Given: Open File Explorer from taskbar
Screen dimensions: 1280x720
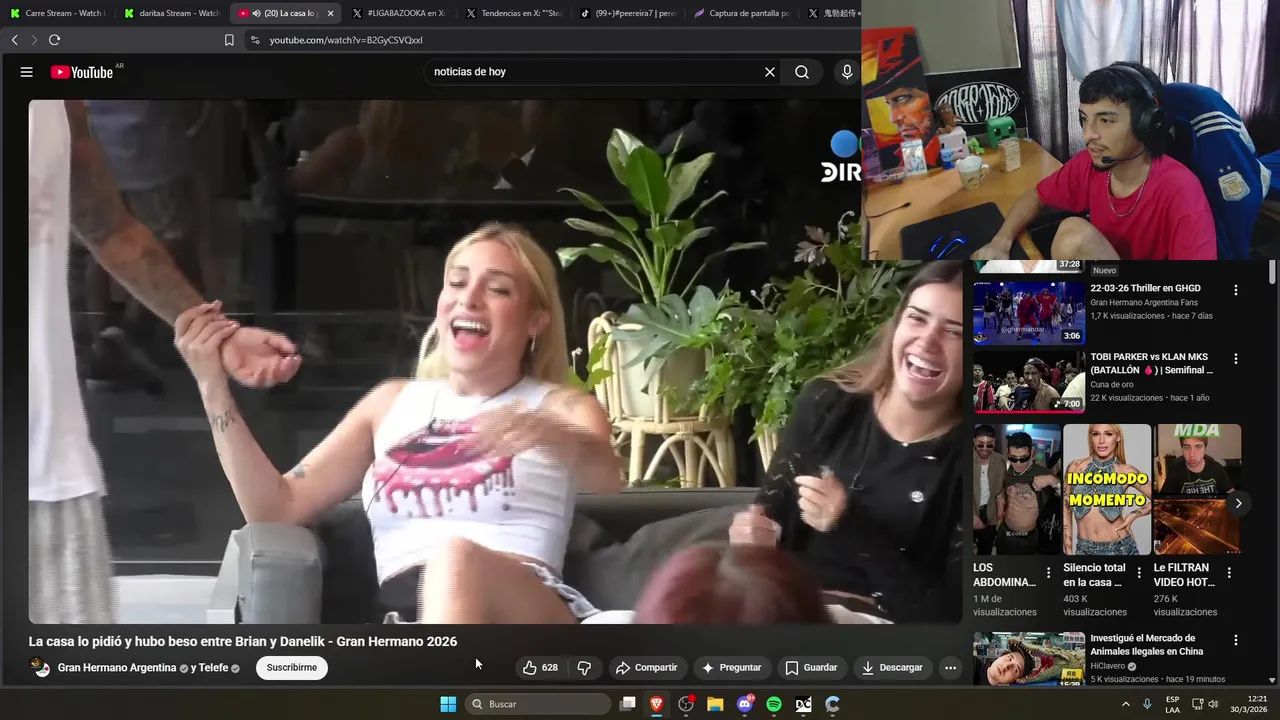Looking at the screenshot, I should pos(715,704).
